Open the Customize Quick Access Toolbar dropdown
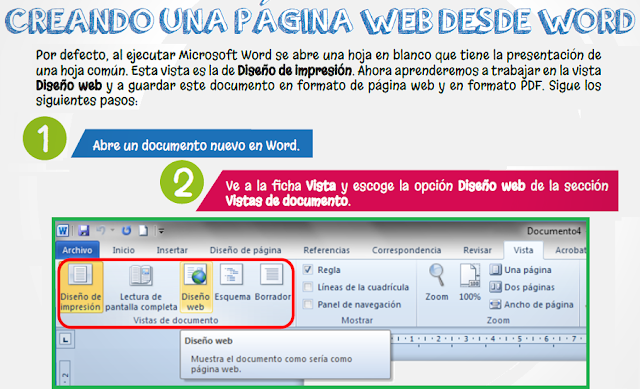This screenshot has height=389, width=640. pos(161,231)
